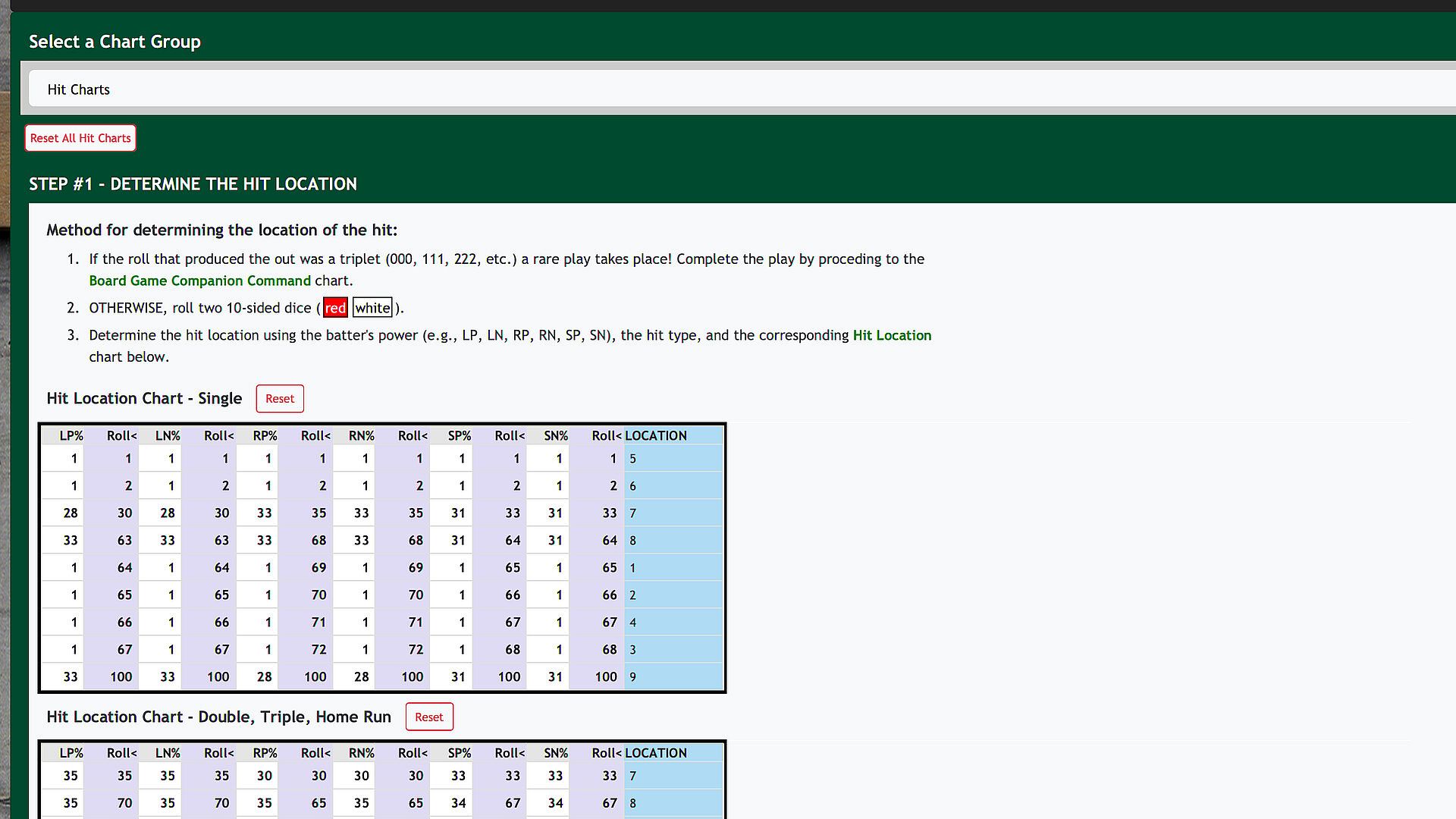Click the Step #1 Determine Hit Location heading
This screenshot has width=1456, height=819.
(x=193, y=184)
